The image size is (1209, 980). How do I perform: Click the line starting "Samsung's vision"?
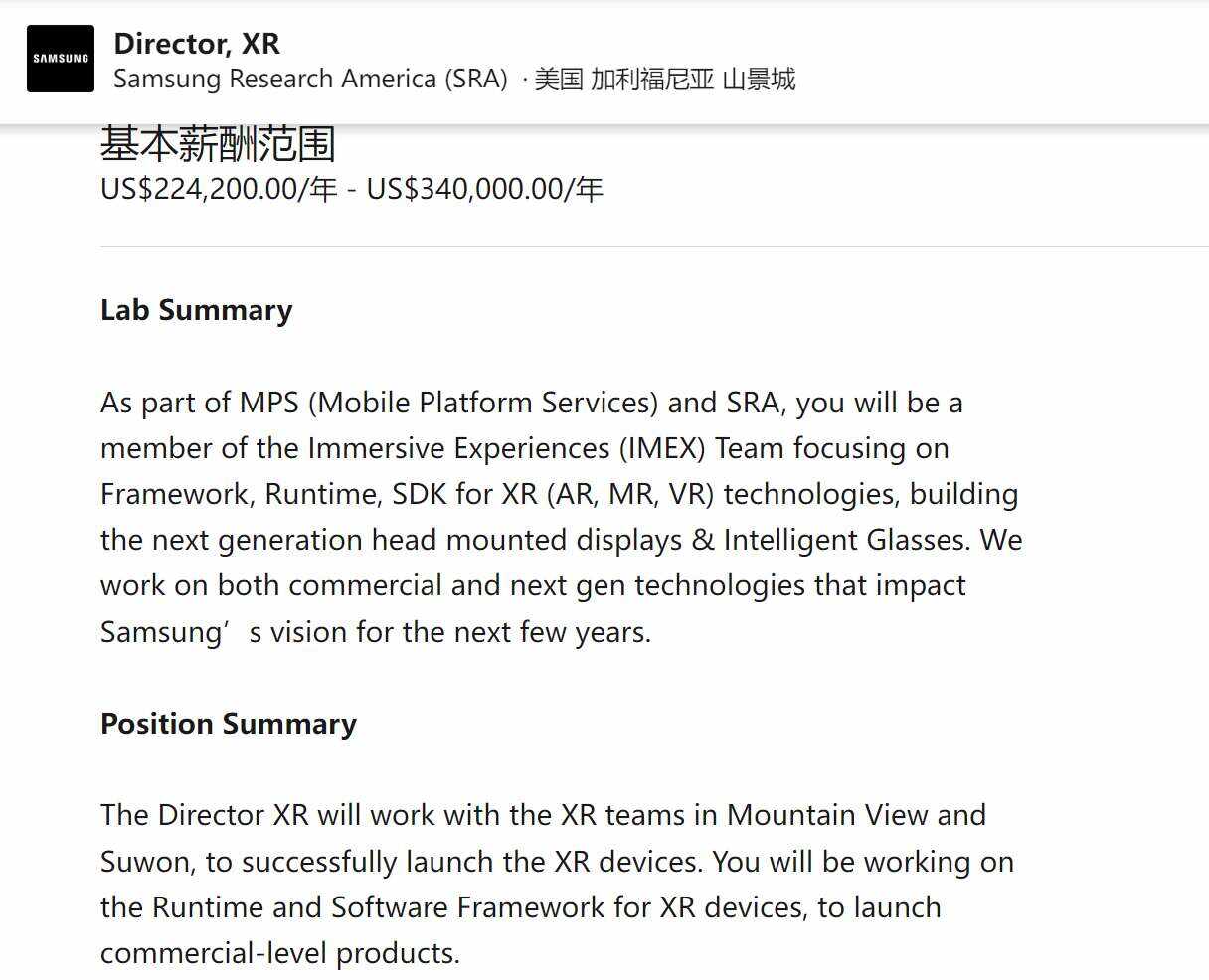click(376, 632)
